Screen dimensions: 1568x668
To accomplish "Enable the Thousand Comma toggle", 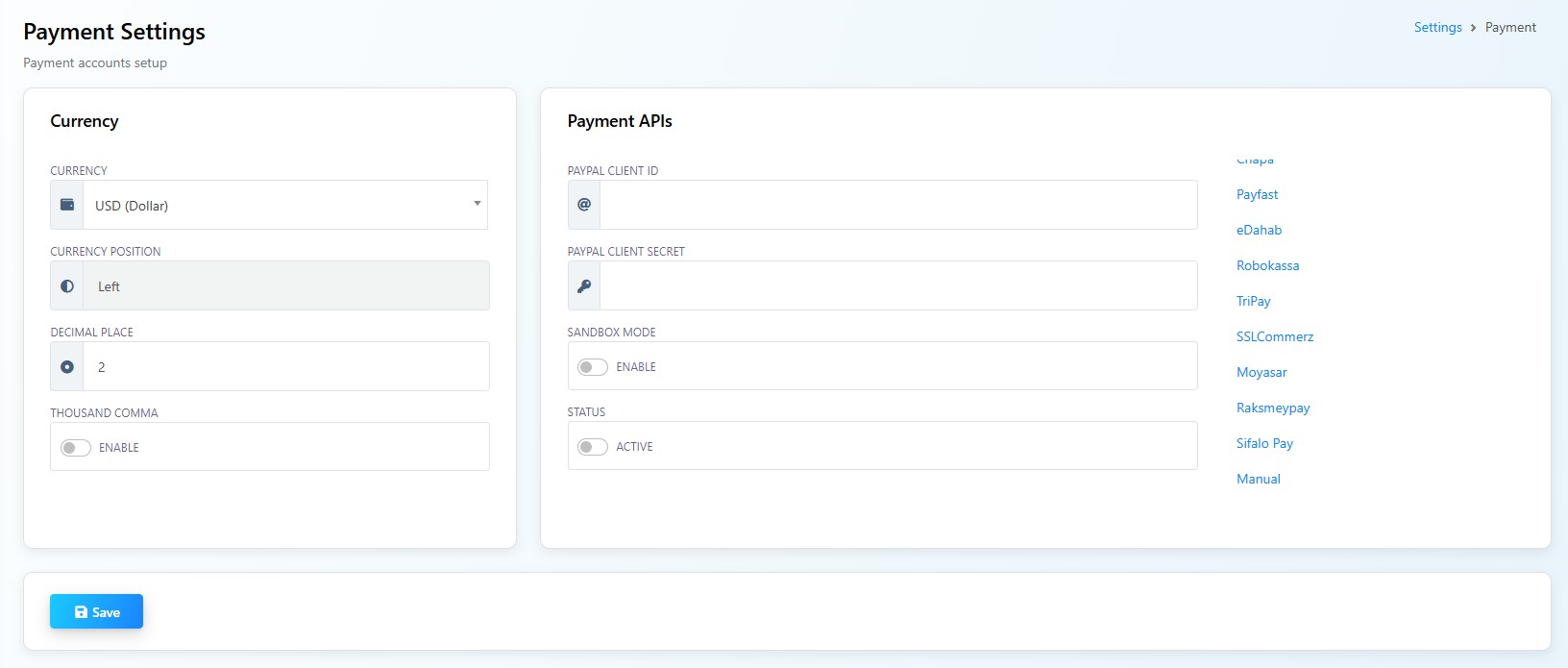I will 76,448.
